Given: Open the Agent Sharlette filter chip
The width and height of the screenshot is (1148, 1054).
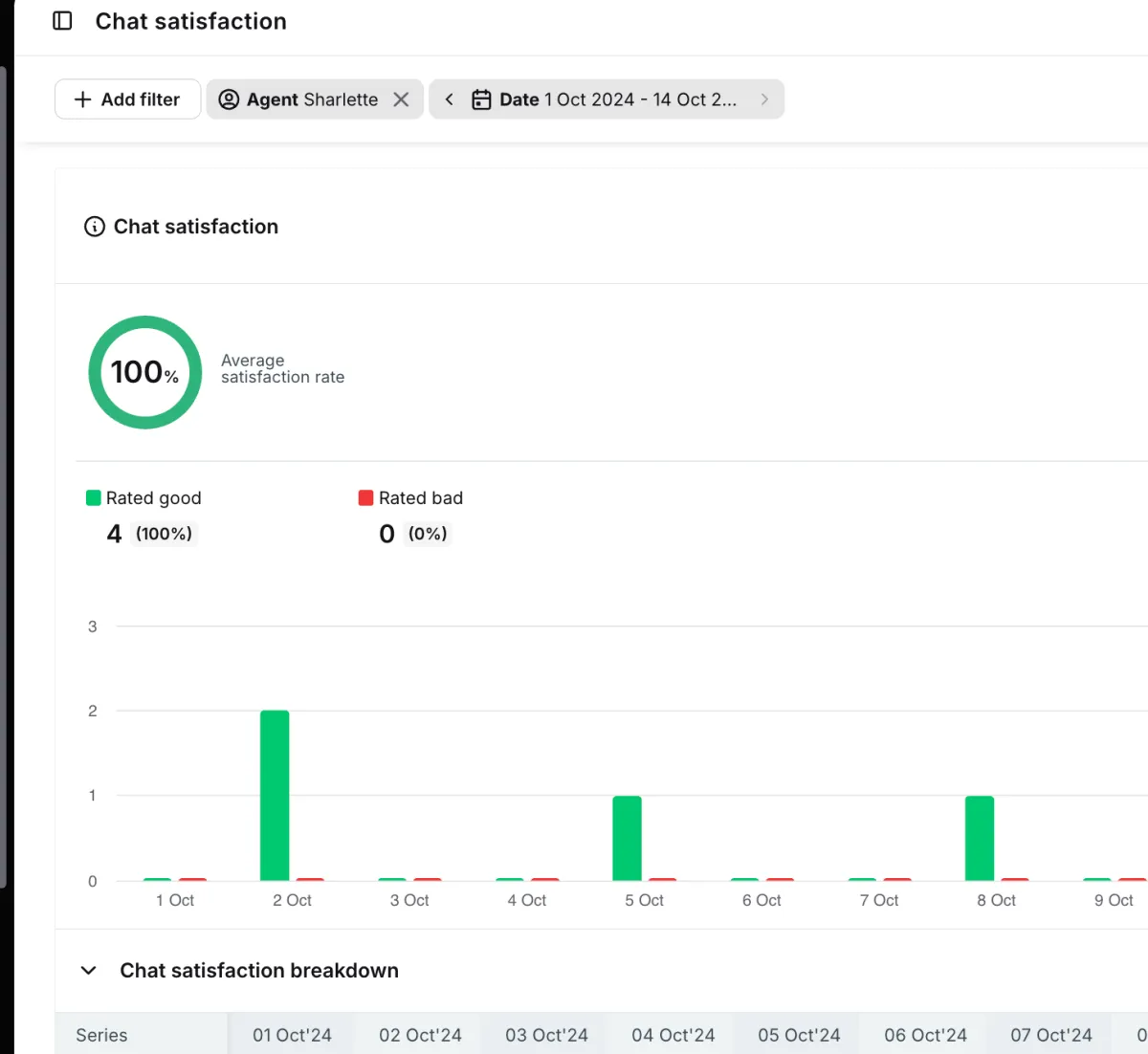Looking at the screenshot, I should click(313, 99).
